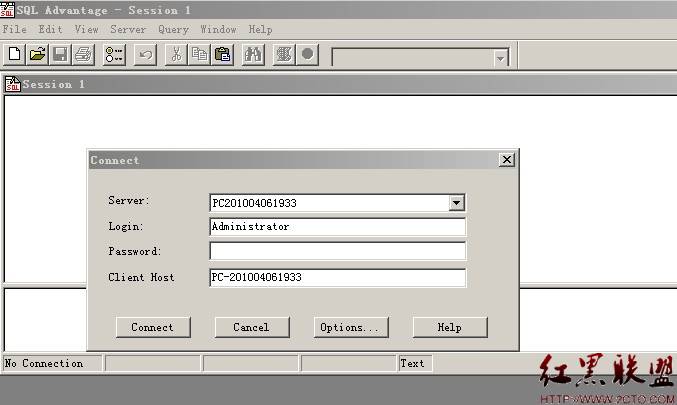Screen dimensions: 677x405
Task: Click the Open file folder icon
Action: coord(38,54)
